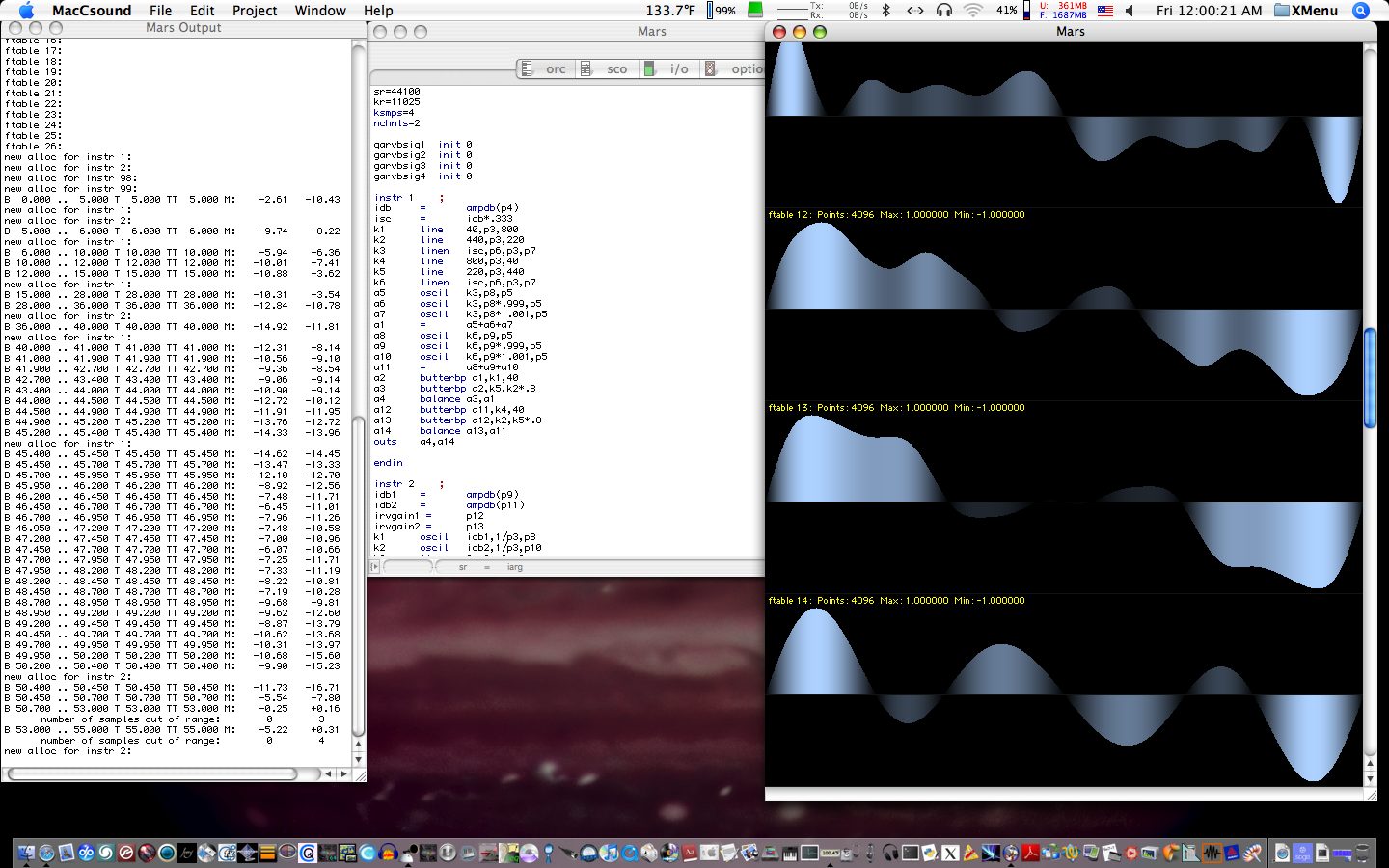
Task: Open Finder from the Dock
Action: [26, 853]
